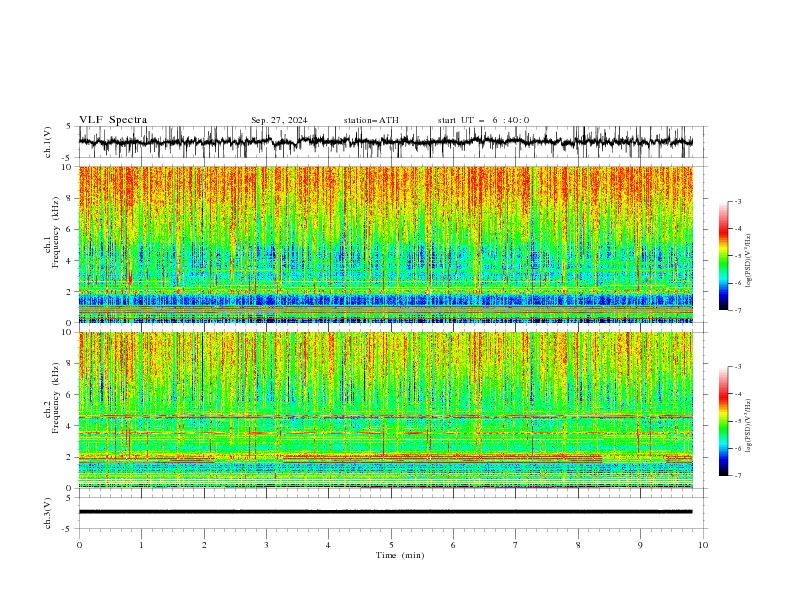Screen dimensions: 792x612
Task: Click time axis tick label "3"
Action: (266, 545)
